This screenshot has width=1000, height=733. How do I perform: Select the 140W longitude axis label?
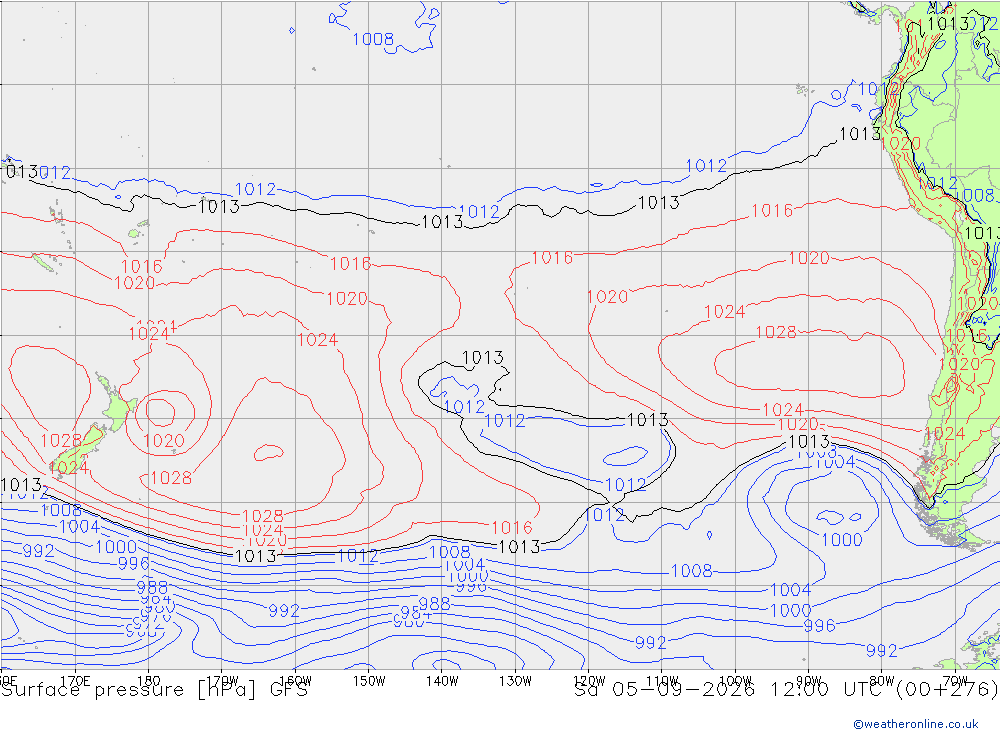442,681
